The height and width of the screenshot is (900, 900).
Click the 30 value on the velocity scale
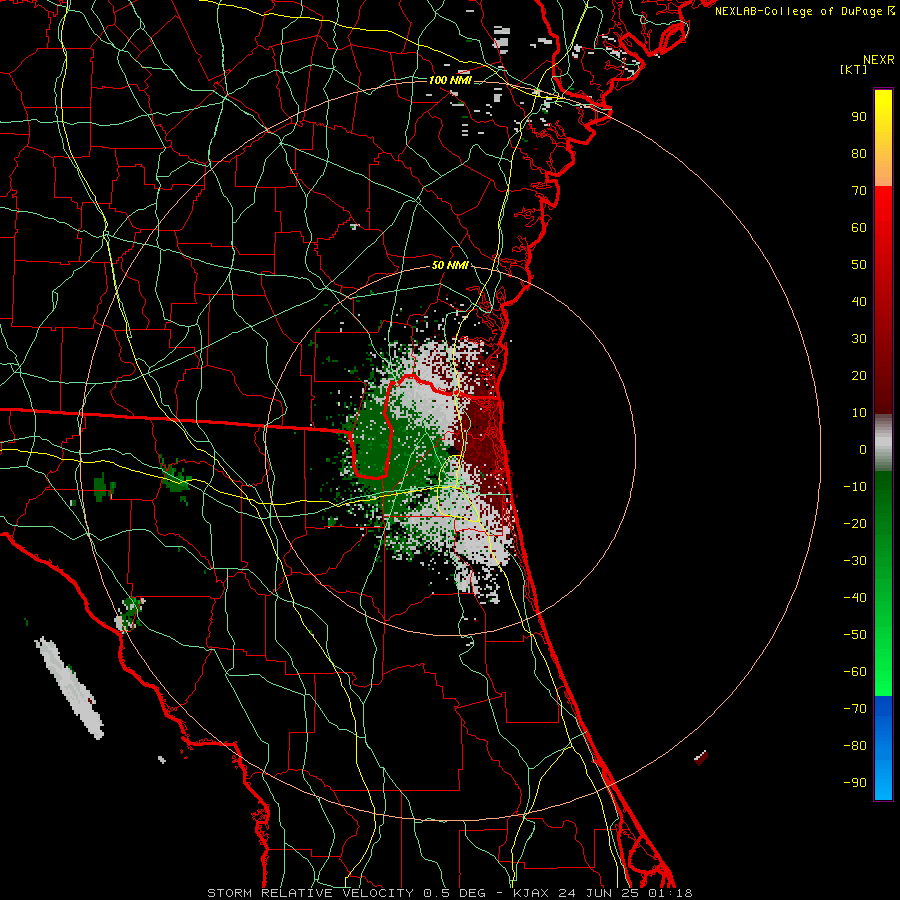pyautogui.click(x=859, y=339)
